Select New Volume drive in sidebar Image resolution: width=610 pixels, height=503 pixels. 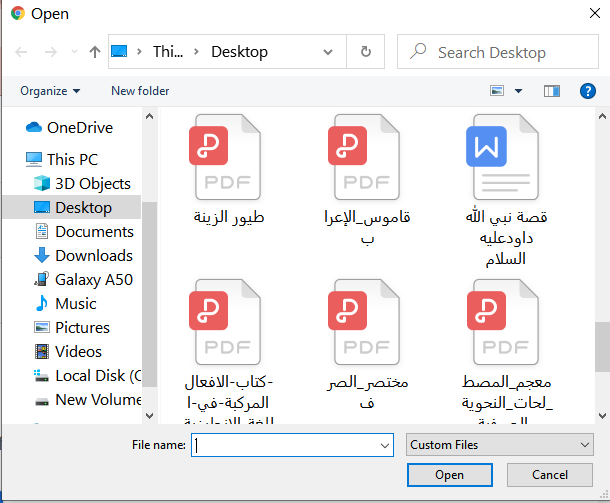tap(98, 400)
